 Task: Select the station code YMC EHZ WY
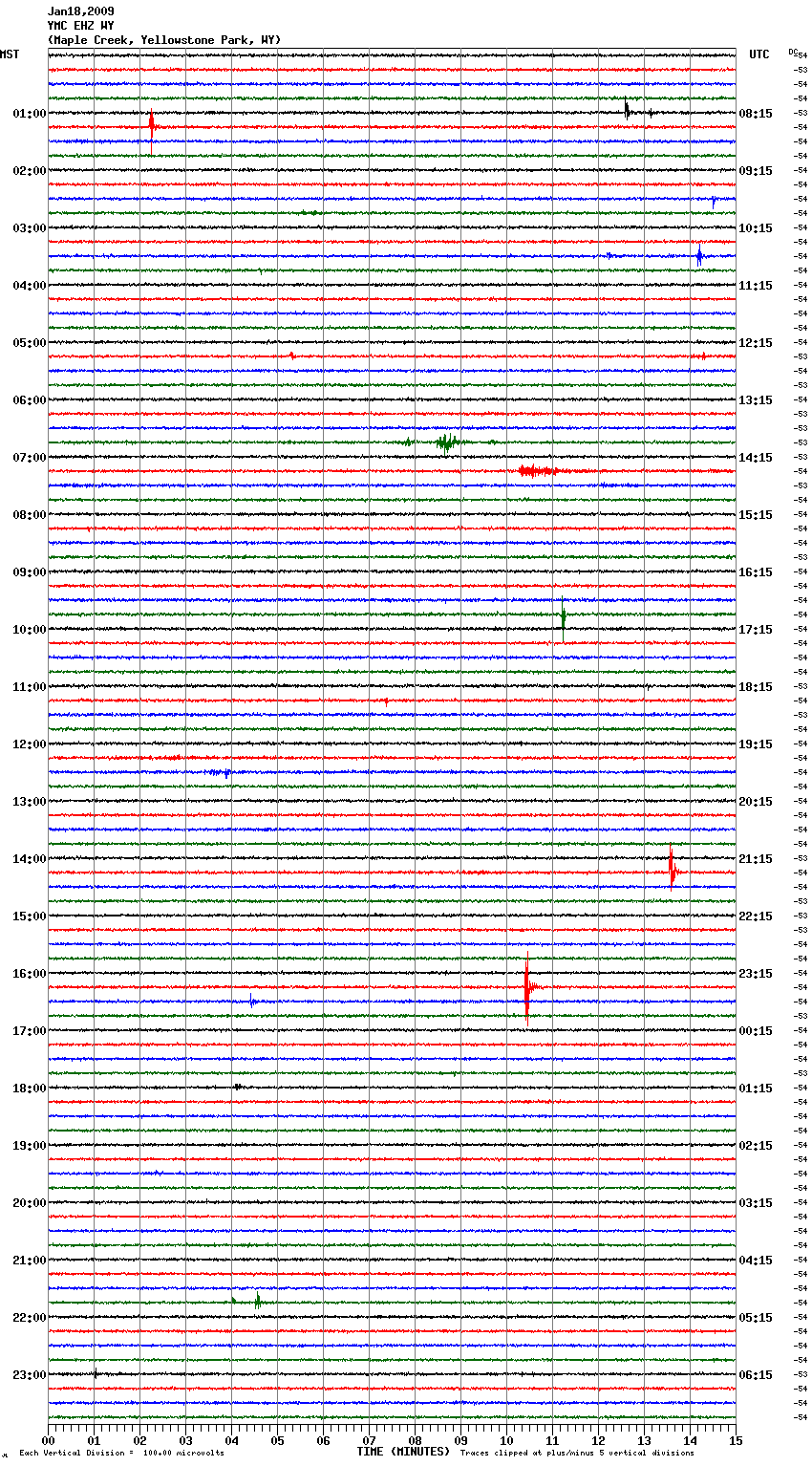tap(80, 26)
